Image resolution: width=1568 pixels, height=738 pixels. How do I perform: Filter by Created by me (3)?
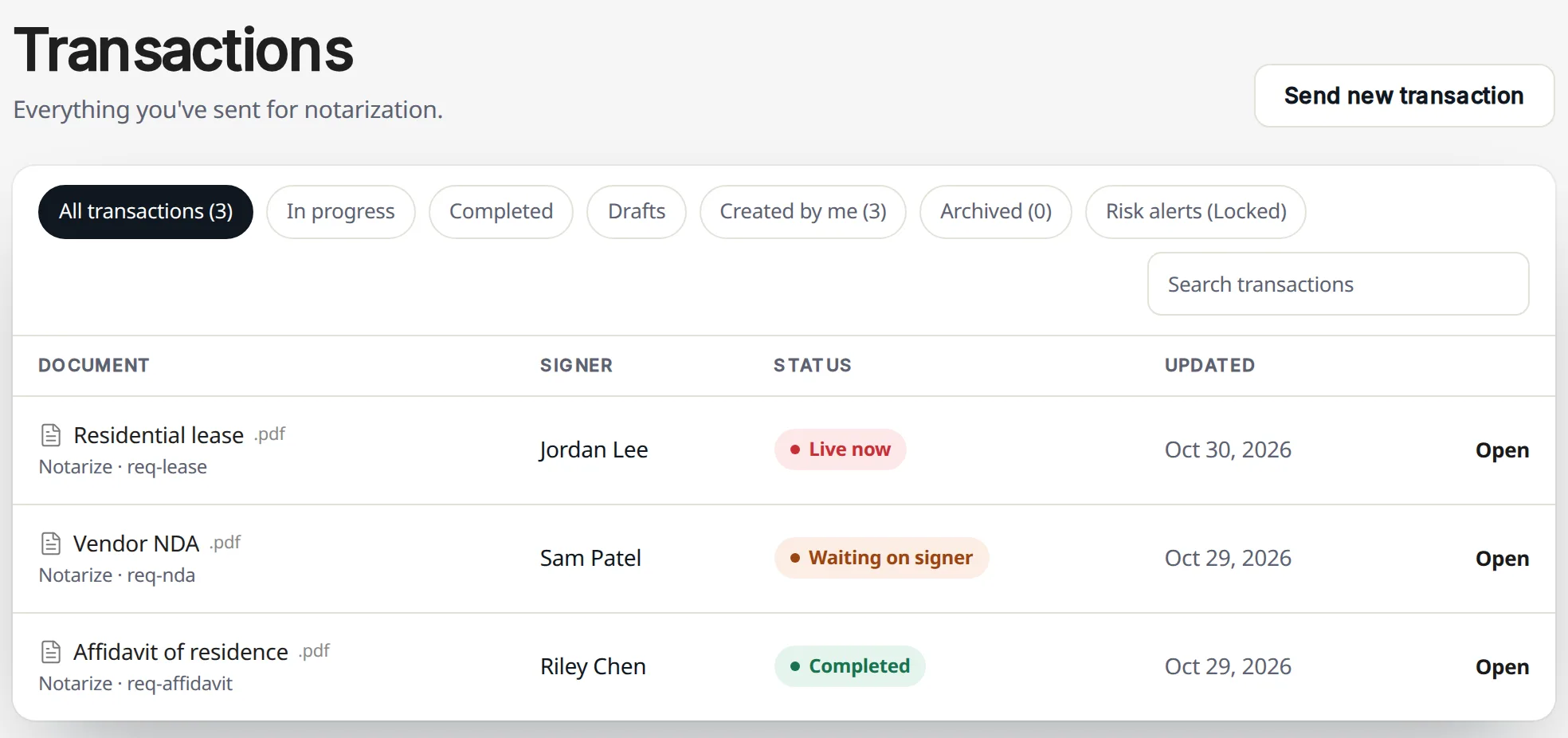[803, 212]
